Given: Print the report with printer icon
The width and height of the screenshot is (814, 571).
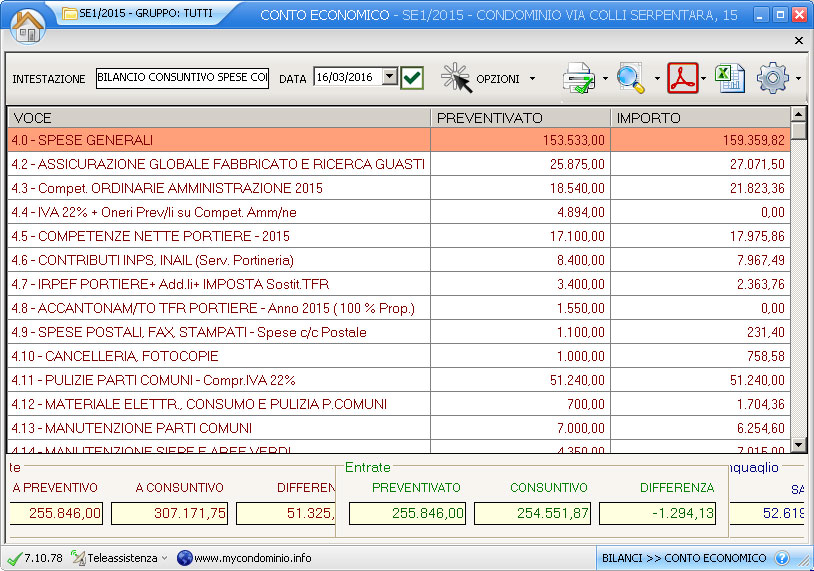Looking at the screenshot, I should [x=580, y=78].
